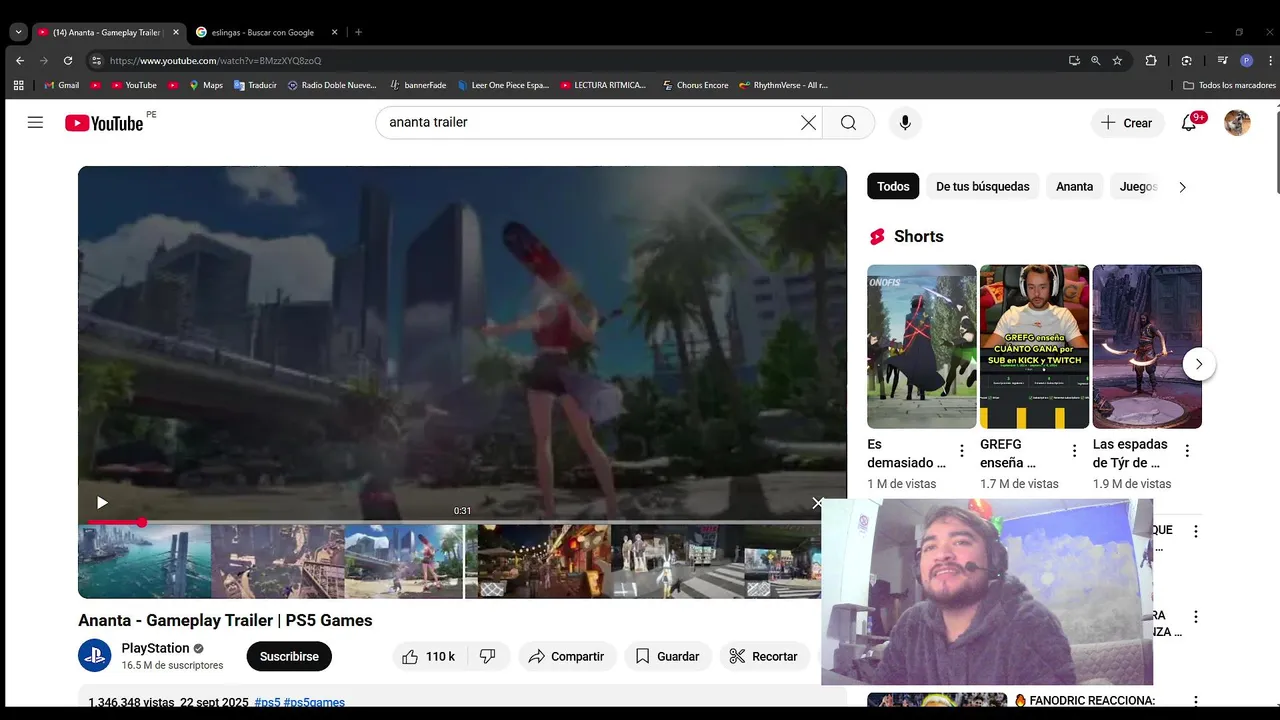Open the #ps5games hashtag link
This screenshot has width=1280, height=720.
[314, 702]
